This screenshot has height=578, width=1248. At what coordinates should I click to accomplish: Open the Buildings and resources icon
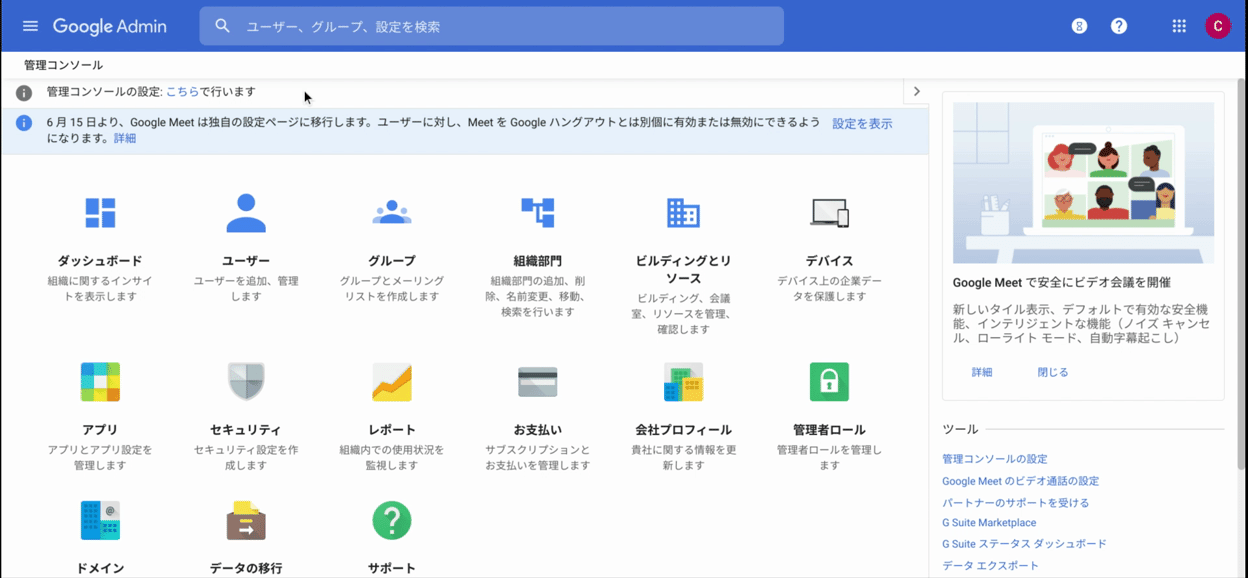683,213
